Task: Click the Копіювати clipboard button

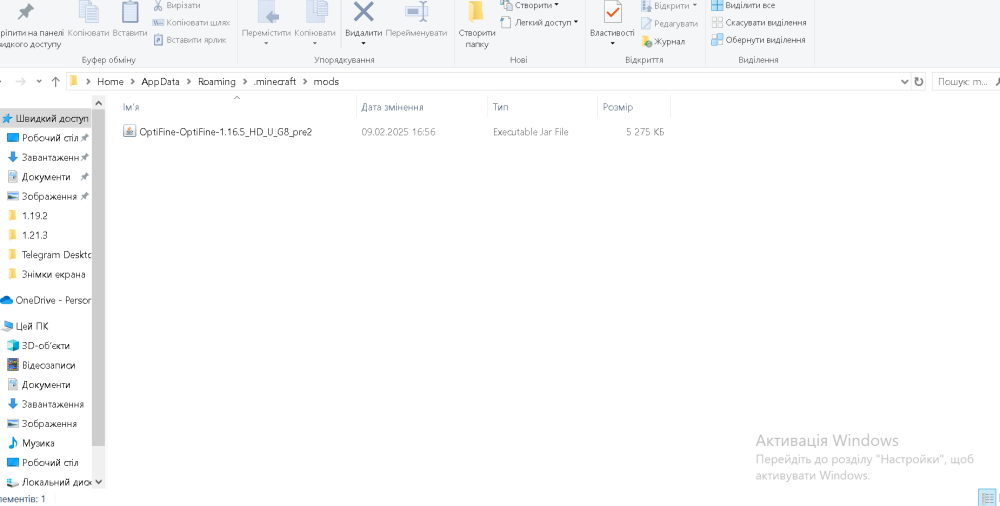Action: click(89, 20)
